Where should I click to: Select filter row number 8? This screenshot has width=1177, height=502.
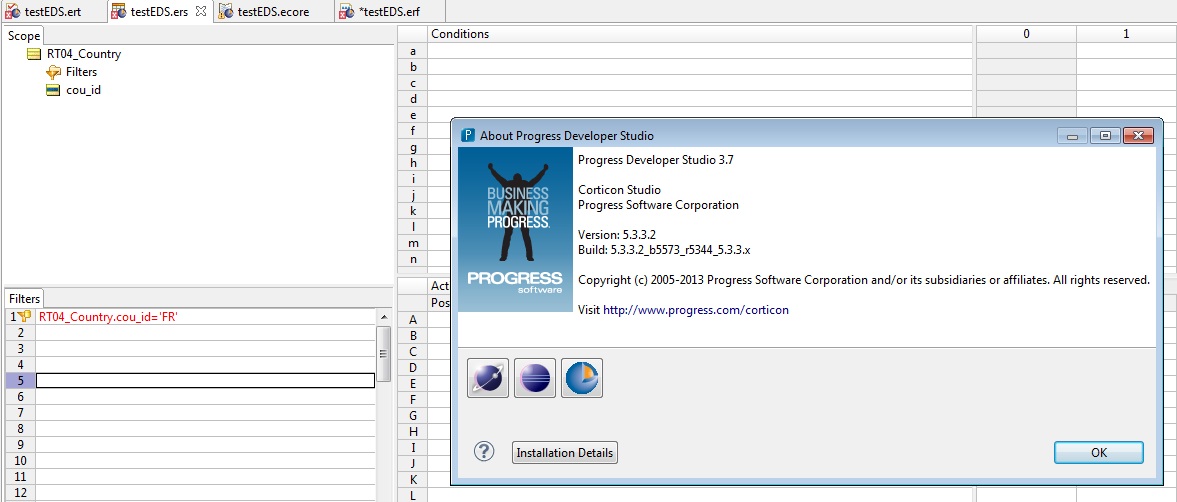(x=20, y=428)
